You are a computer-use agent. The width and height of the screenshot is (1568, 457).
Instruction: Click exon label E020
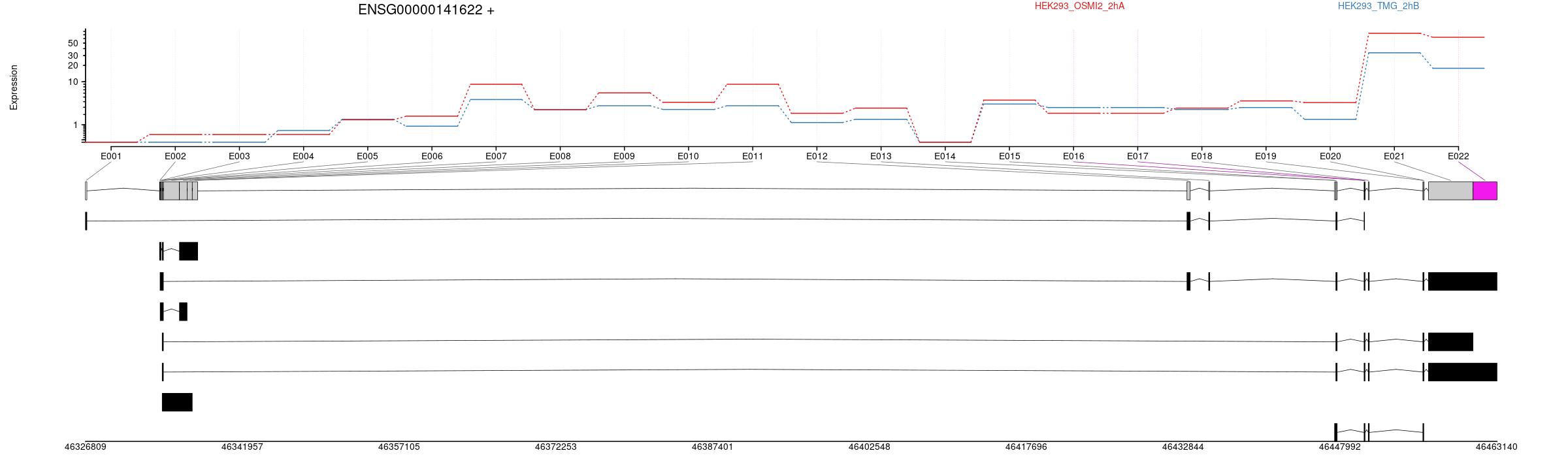point(1330,156)
